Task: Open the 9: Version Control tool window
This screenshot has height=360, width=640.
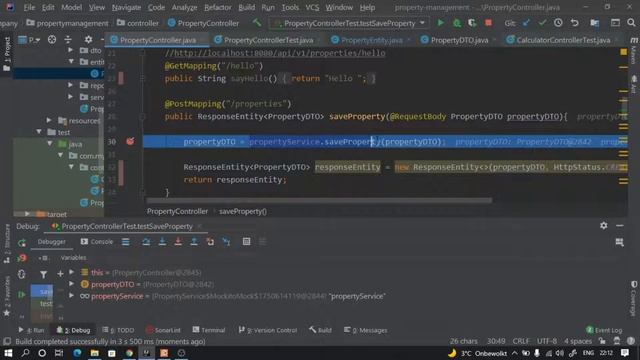Action: pyautogui.click(x=268, y=330)
